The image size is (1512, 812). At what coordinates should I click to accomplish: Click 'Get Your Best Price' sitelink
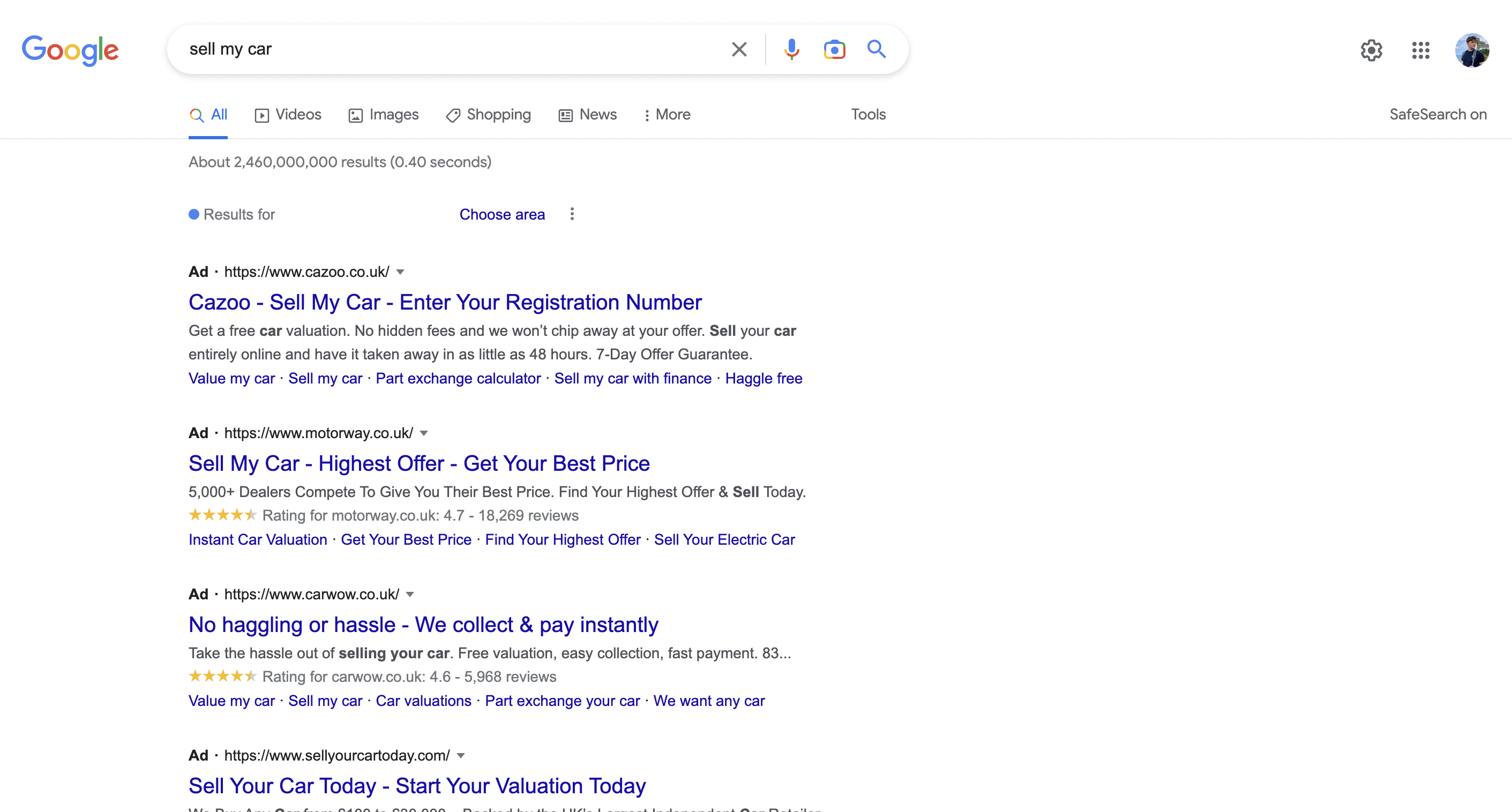(406, 540)
